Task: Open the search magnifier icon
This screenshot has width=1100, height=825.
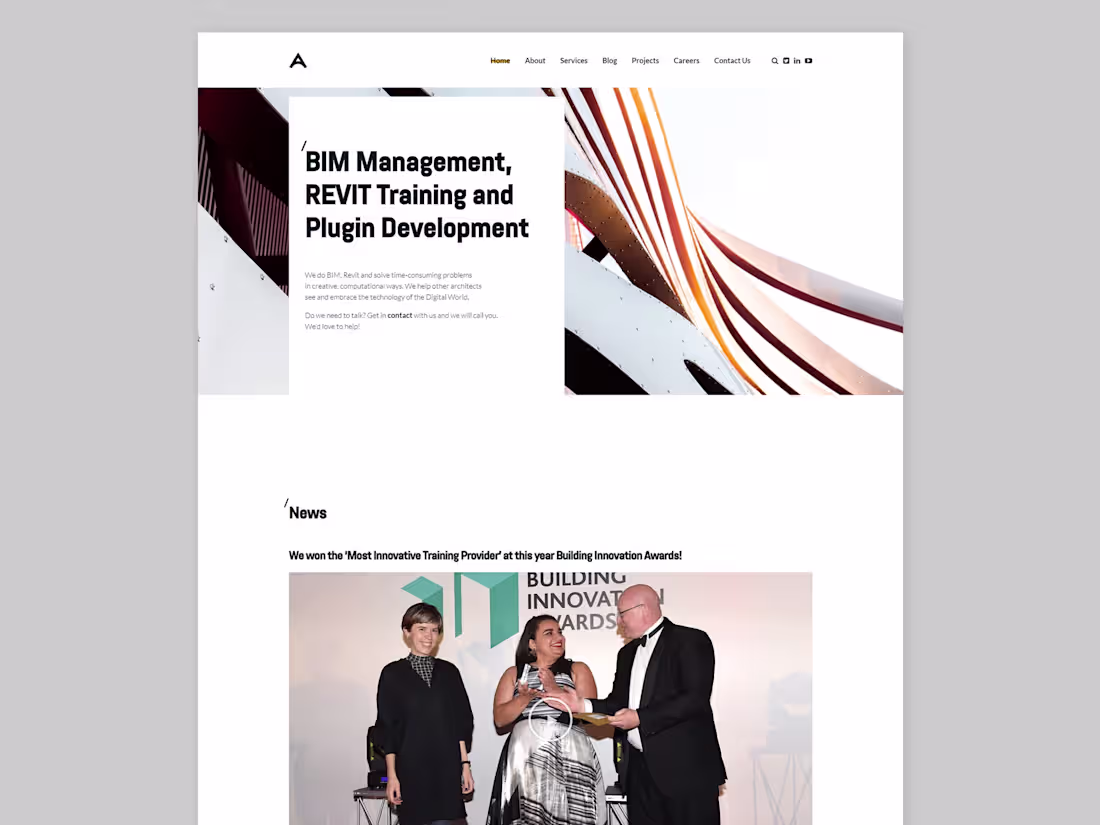Action: [774, 61]
